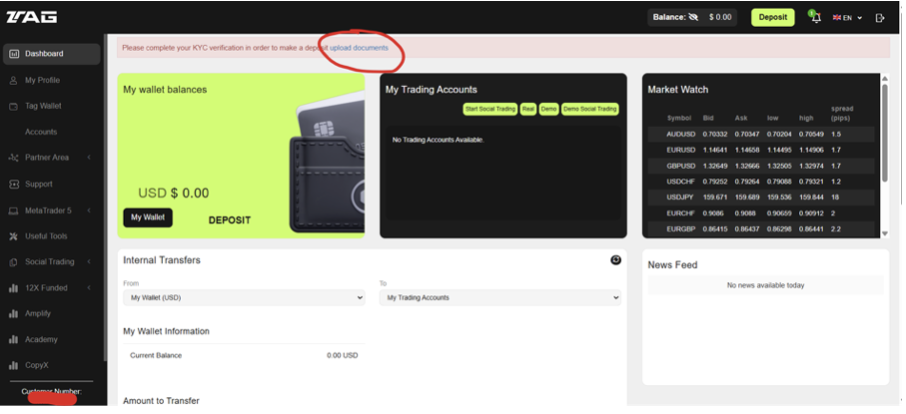Click the Support icon in sidebar
The width and height of the screenshot is (906, 414).
coord(14,184)
